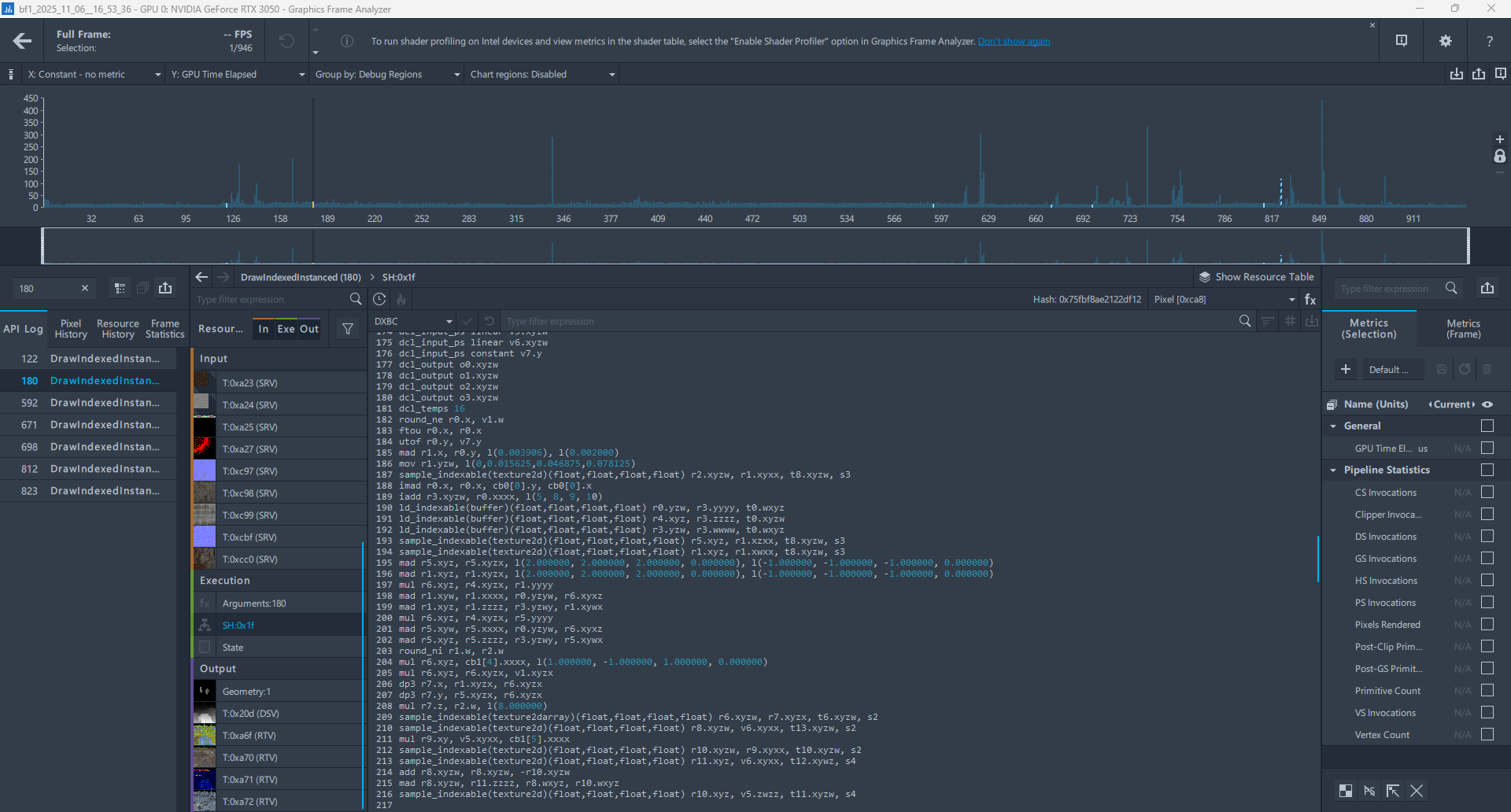Open the Y: GPU Time Elapsed dropdown

pyautogui.click(x=238, y=75)
